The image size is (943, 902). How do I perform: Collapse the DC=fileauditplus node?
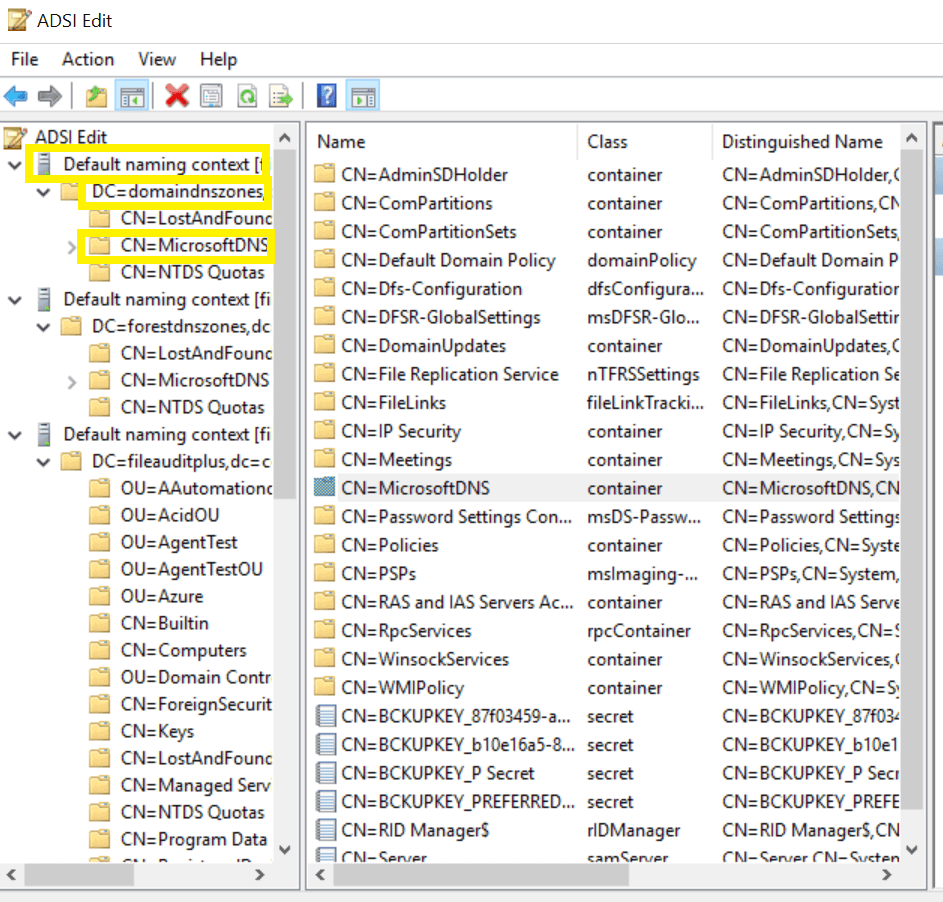point(43,462)
